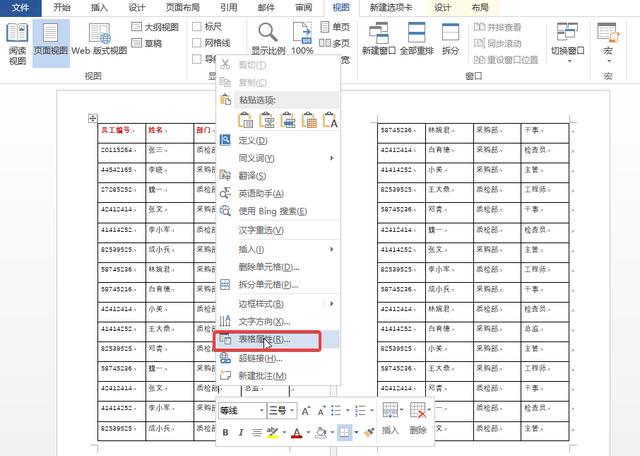Open Outline view (大纲视图)
Viewport: 640px width, 456px height.
[x=155, y=27]
